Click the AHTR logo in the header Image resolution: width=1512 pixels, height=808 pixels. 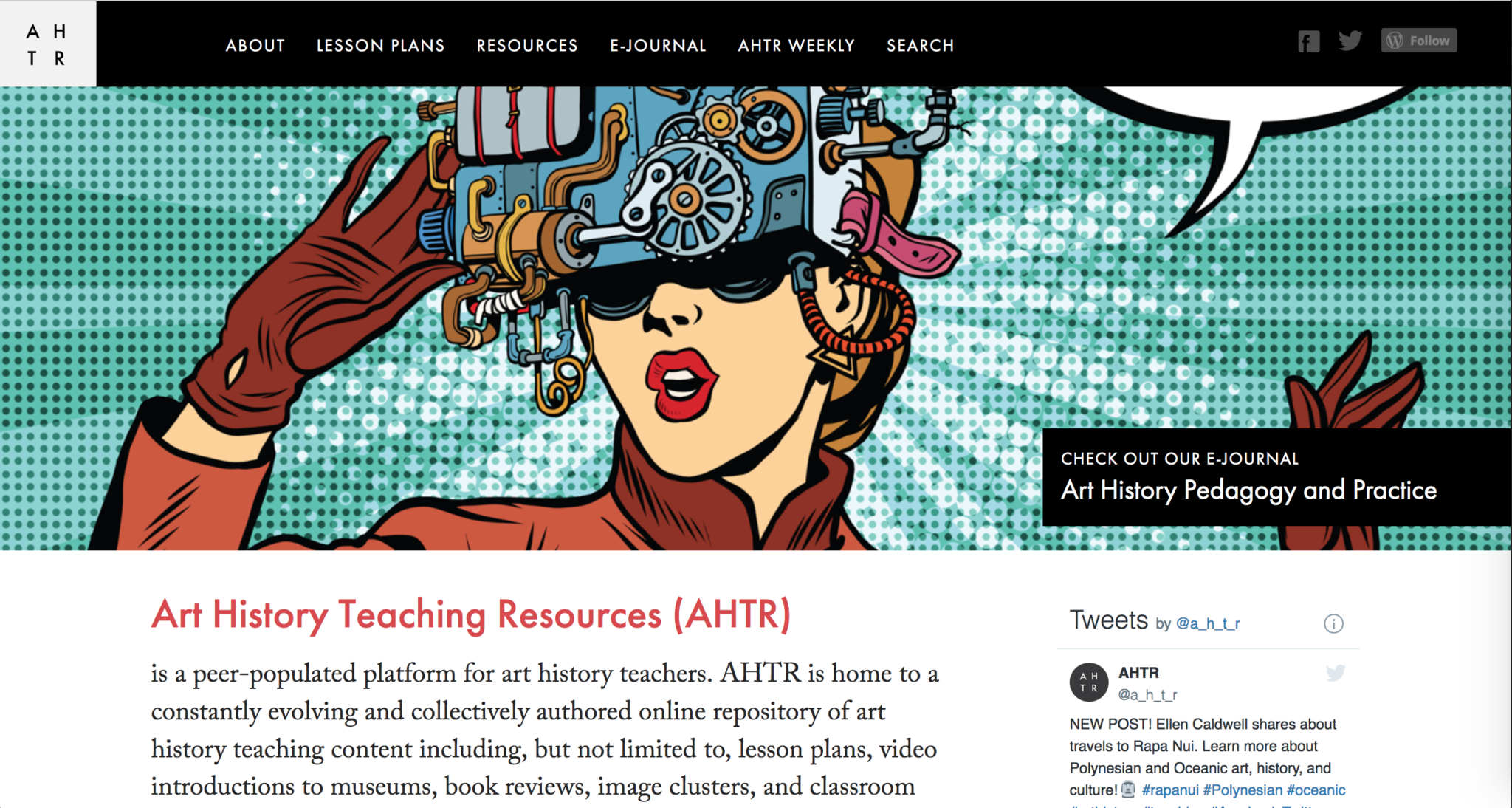(x=47, y=44)
